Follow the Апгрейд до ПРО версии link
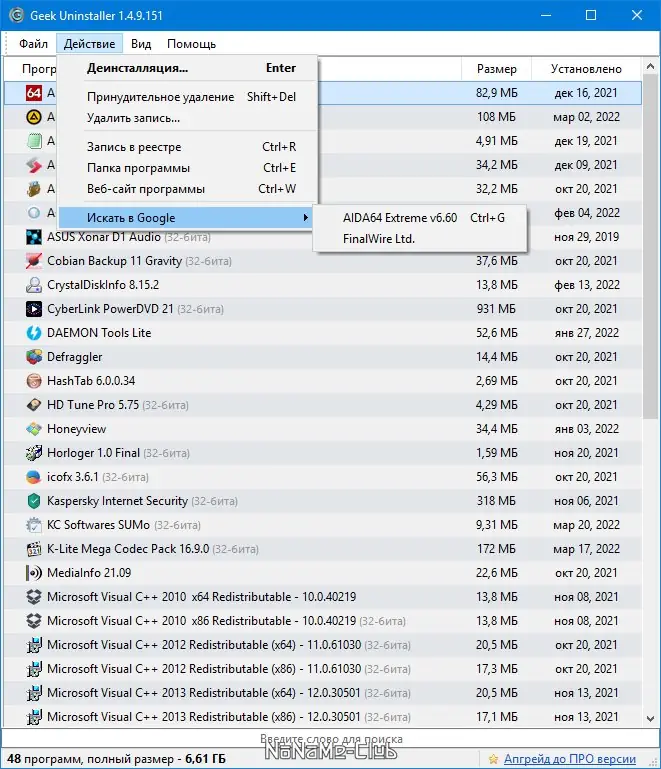661x769 pixels. [x=570, y=759]
